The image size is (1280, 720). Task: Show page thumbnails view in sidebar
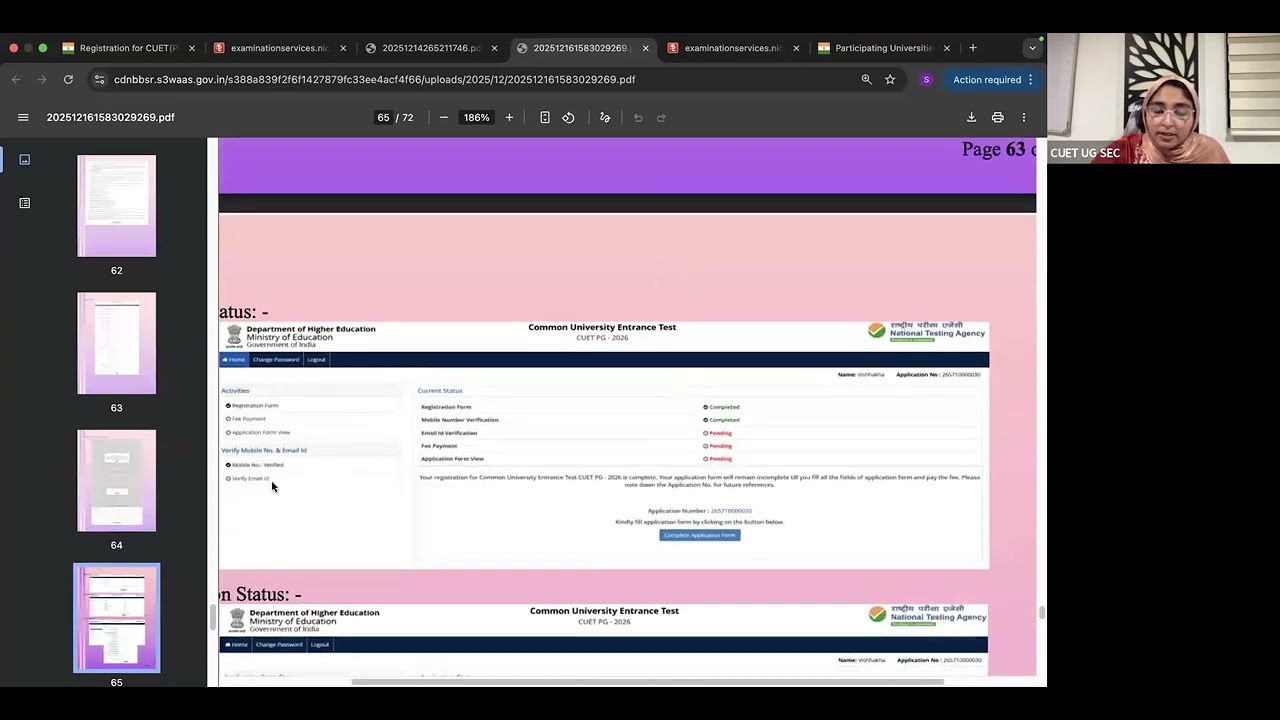click(25, 159)
